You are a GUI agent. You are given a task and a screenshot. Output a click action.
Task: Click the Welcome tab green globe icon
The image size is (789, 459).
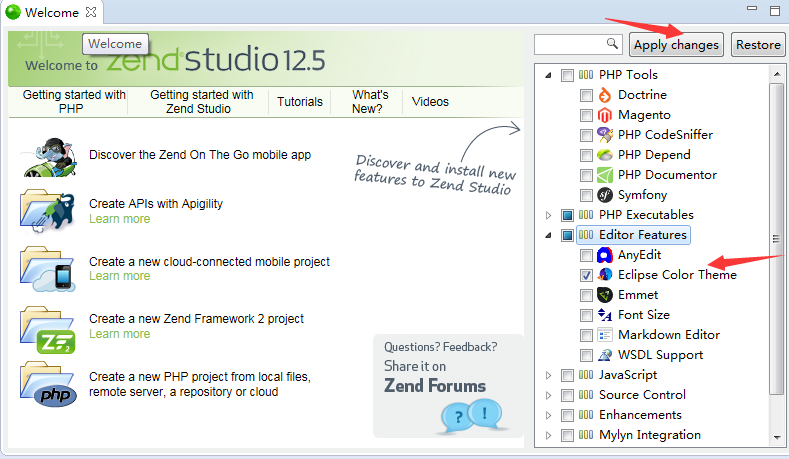tap(13, 12)
